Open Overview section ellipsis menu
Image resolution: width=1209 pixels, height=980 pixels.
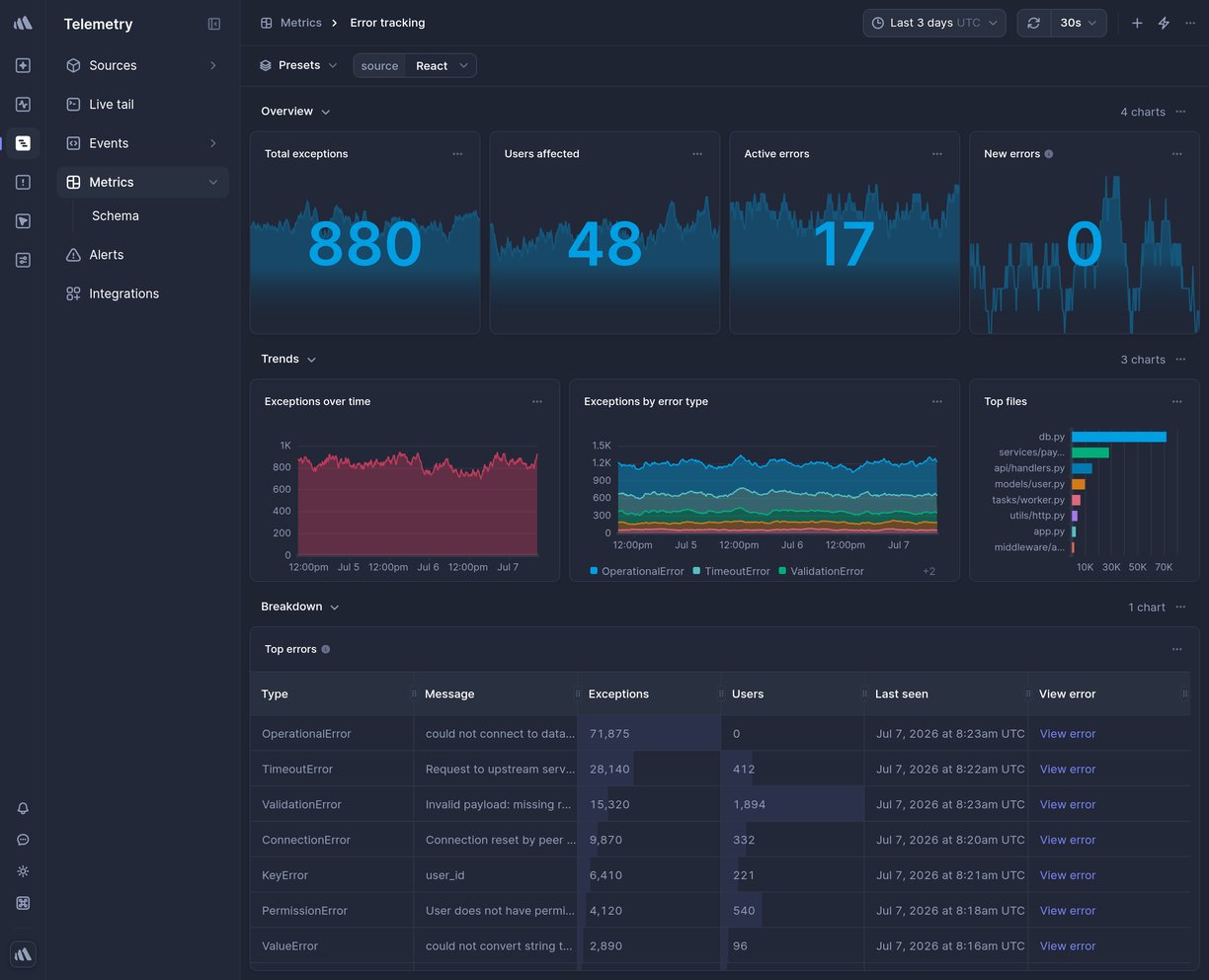click(1181, 112)
